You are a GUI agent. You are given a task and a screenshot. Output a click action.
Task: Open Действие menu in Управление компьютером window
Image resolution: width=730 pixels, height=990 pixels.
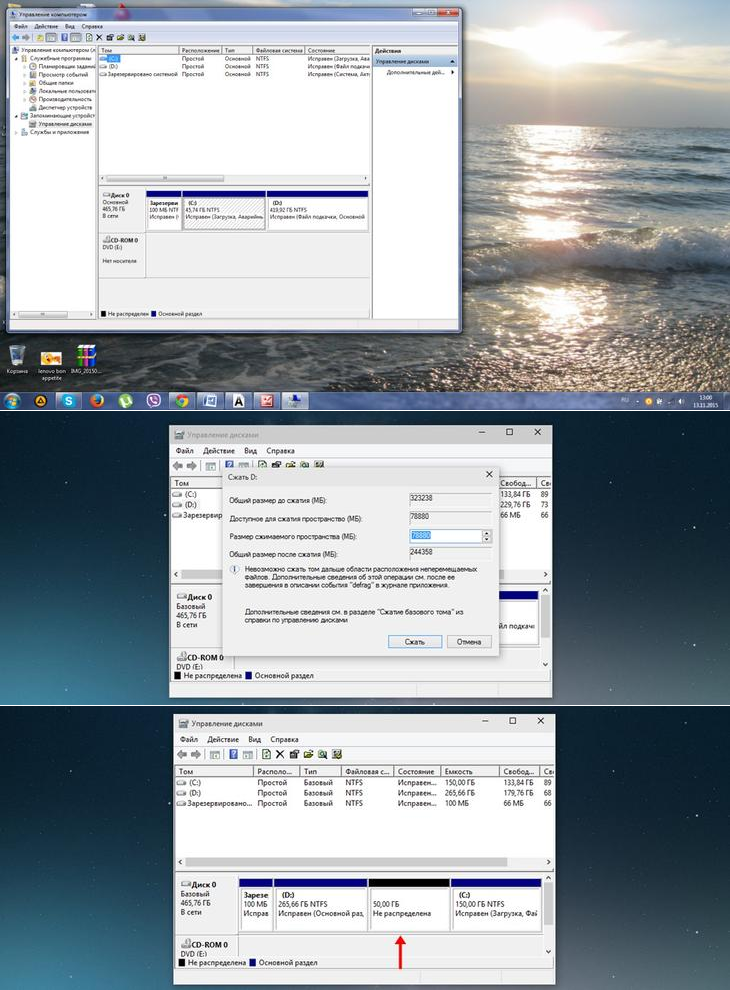click(x=46, y=26)
